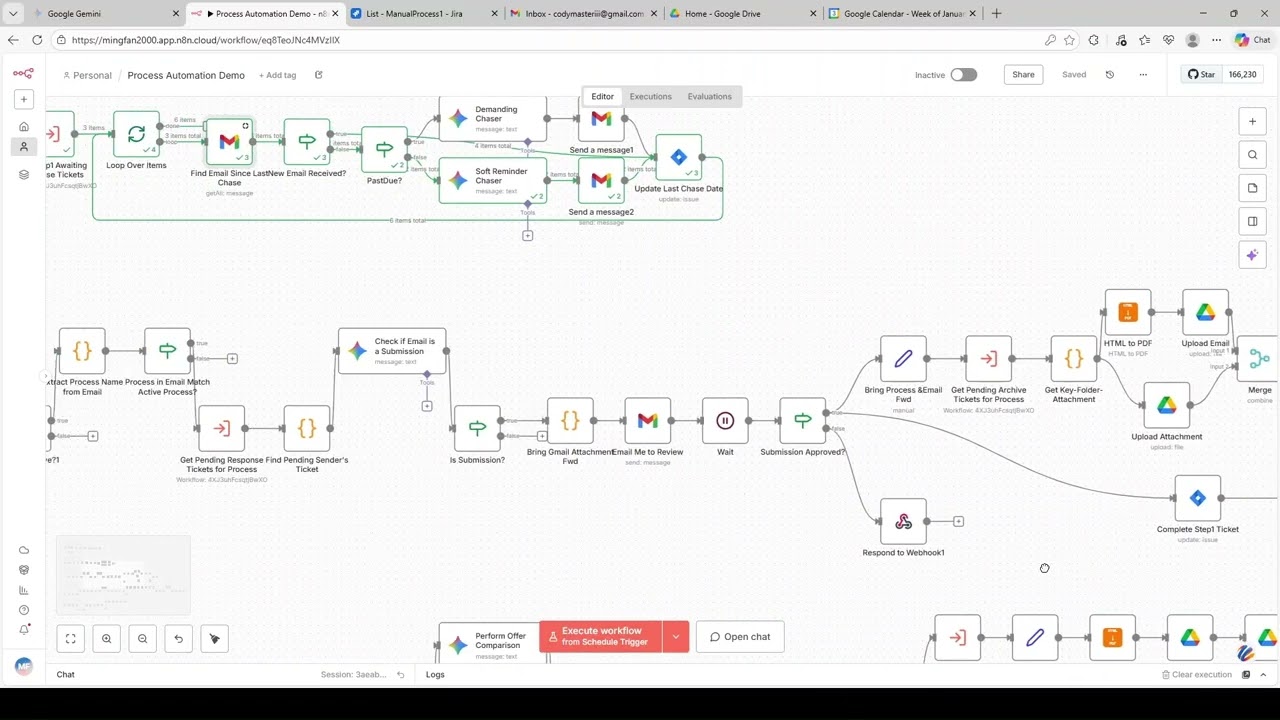The width and height of the screenshot is (1280, 720).
Task: Open the execute workflow trigger dropdown arrow
Action: (x=676, y=636)
